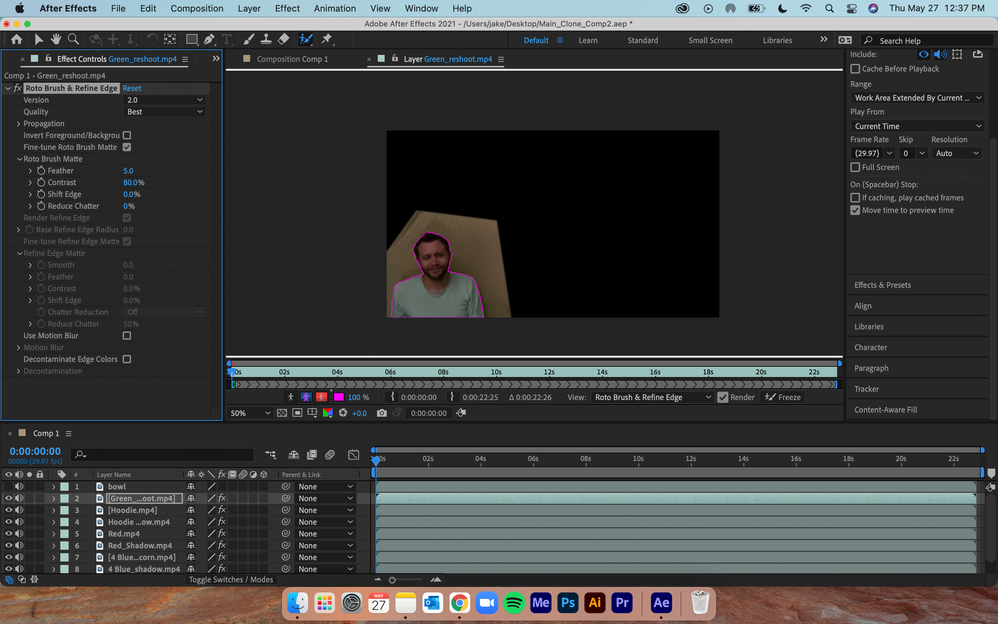The height and width of the screenshot is (624, 998).
Task: Click the Home screen icon in the toolbar
Action: [x=16, y=39]
